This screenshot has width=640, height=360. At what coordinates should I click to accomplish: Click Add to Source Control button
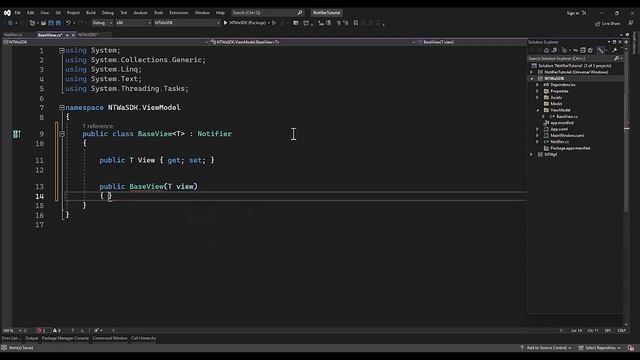coord(547,348)
